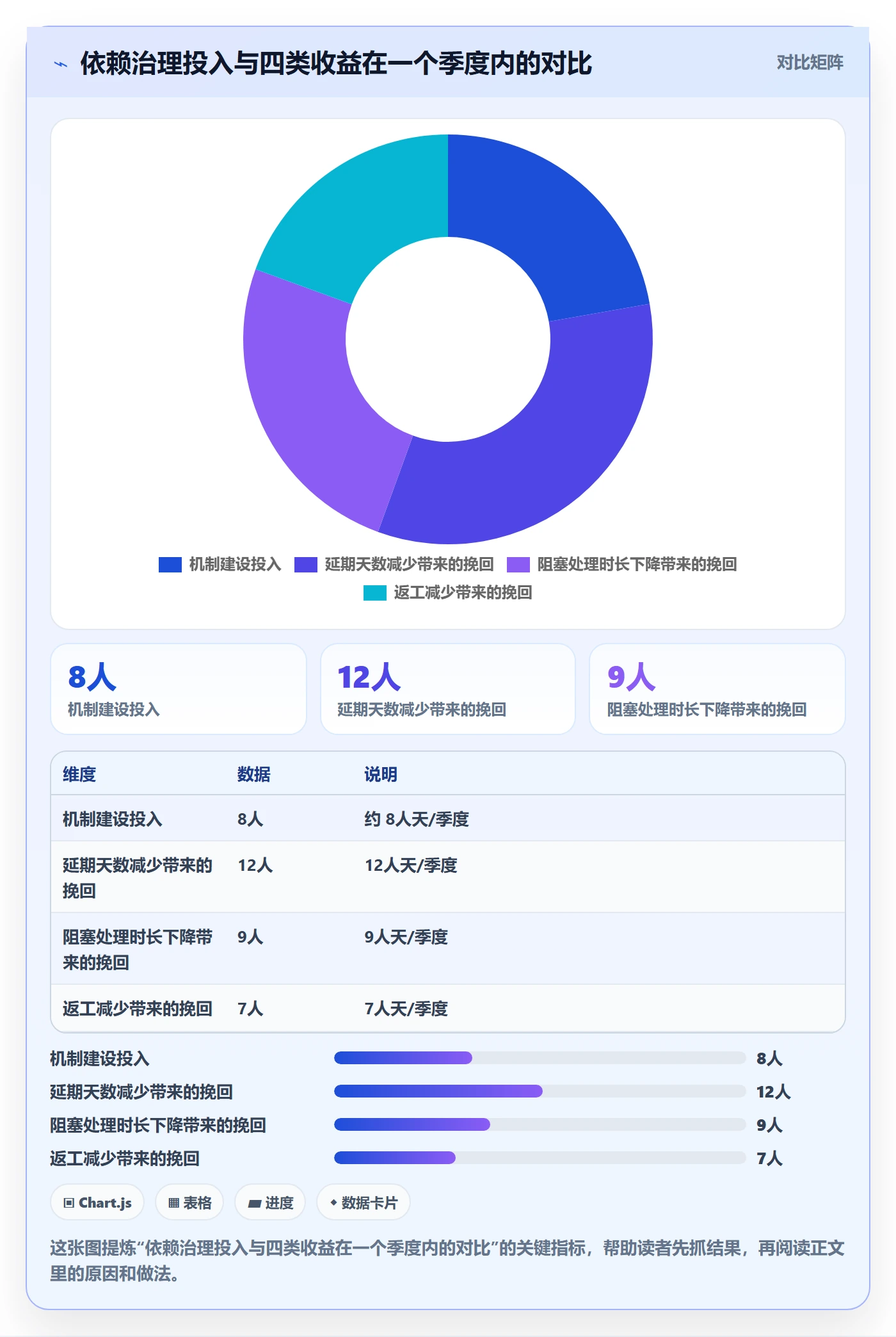Open the 12人 延期天数减少 stat card
The width and height of the screenshot is (896, 1337).
pos(448,689)
